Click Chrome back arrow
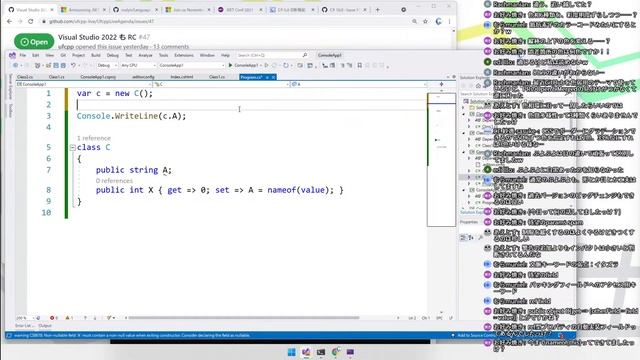Image resolution: width=640 pixels, height=360 pixels. pos(10,21)
